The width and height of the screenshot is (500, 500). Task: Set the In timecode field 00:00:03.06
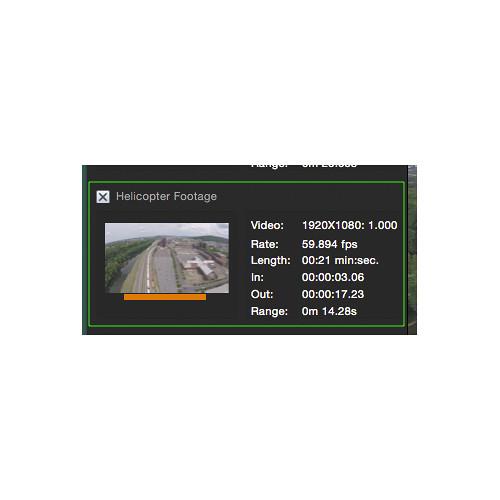click(333, 277)
